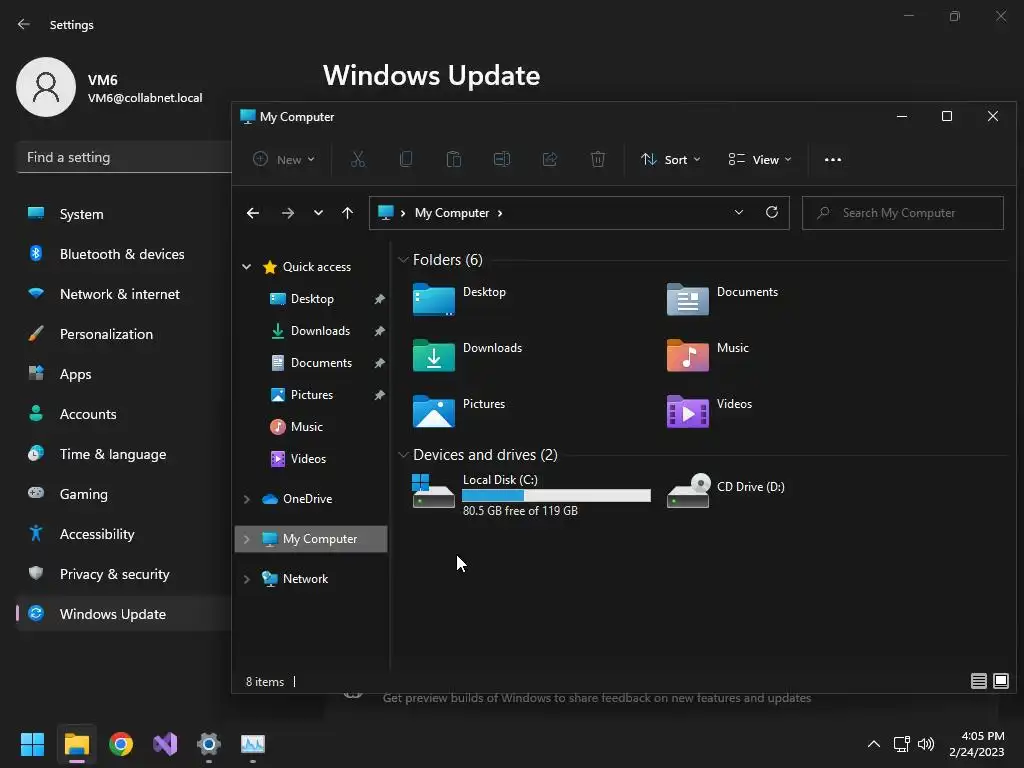Select Desktop under Quick access
Image resolution: width=1024 pixels, height=768 pixels.
coord(312,298)
